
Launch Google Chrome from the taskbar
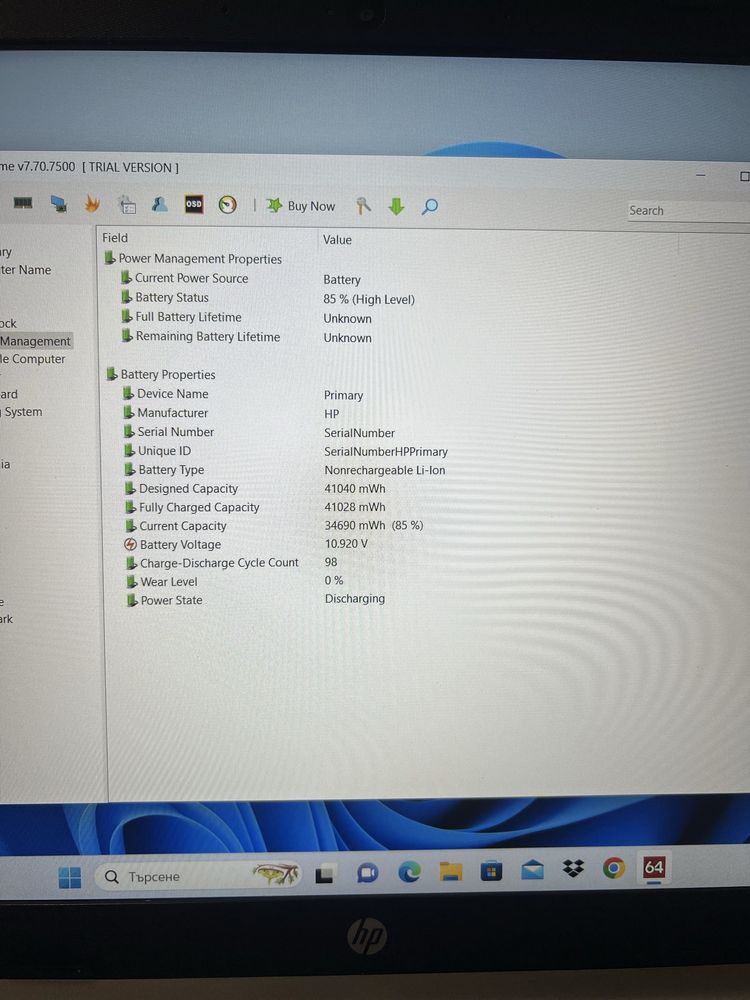(614, 867)
